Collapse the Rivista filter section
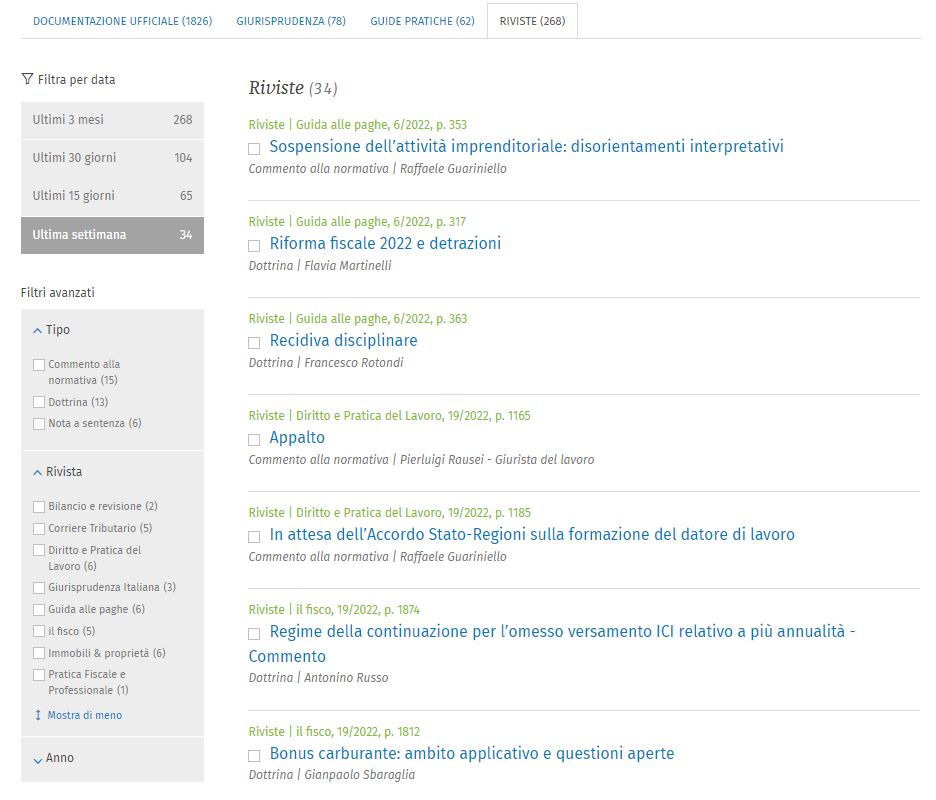Viewport: 936px width, 800px height. pos(38,472)
